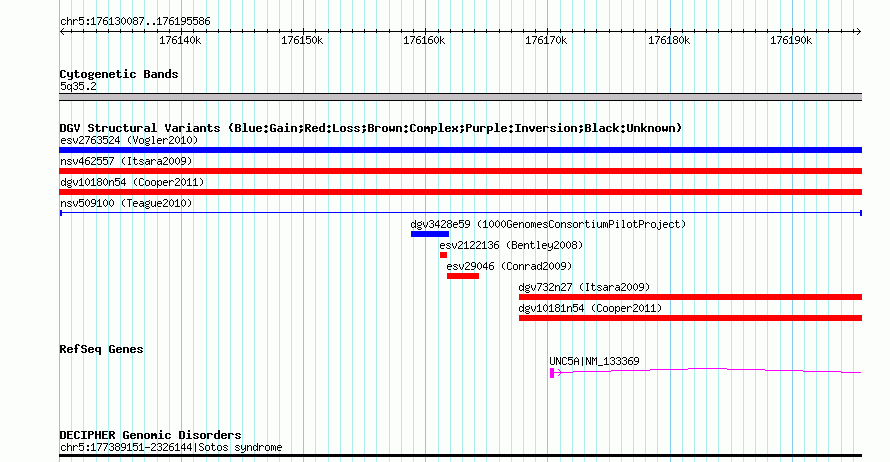Click the Sotos syndrome black bar
The image size is (890, 462).
460,455
